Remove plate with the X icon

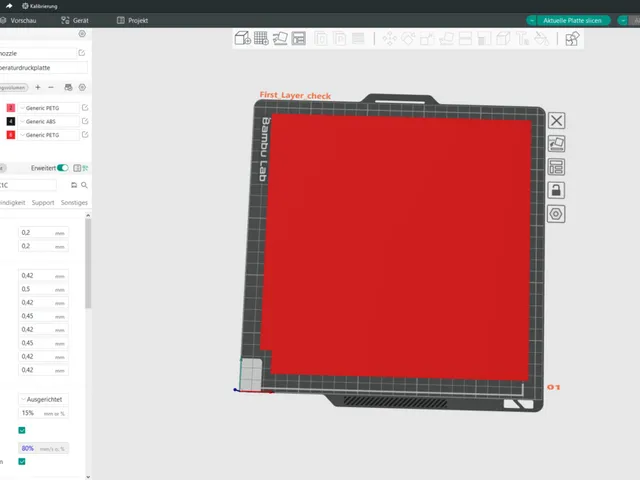point(556,120)
